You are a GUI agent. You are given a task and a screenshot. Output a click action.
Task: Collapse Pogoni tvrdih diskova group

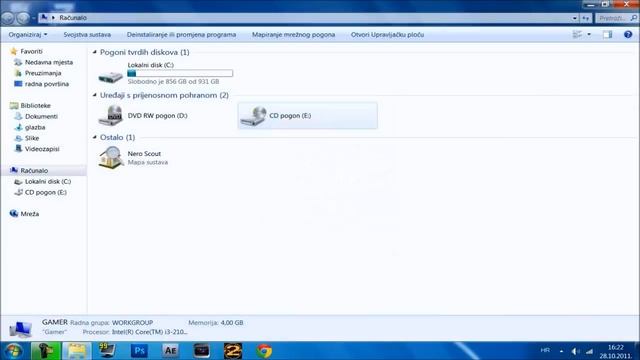point(95,52)
